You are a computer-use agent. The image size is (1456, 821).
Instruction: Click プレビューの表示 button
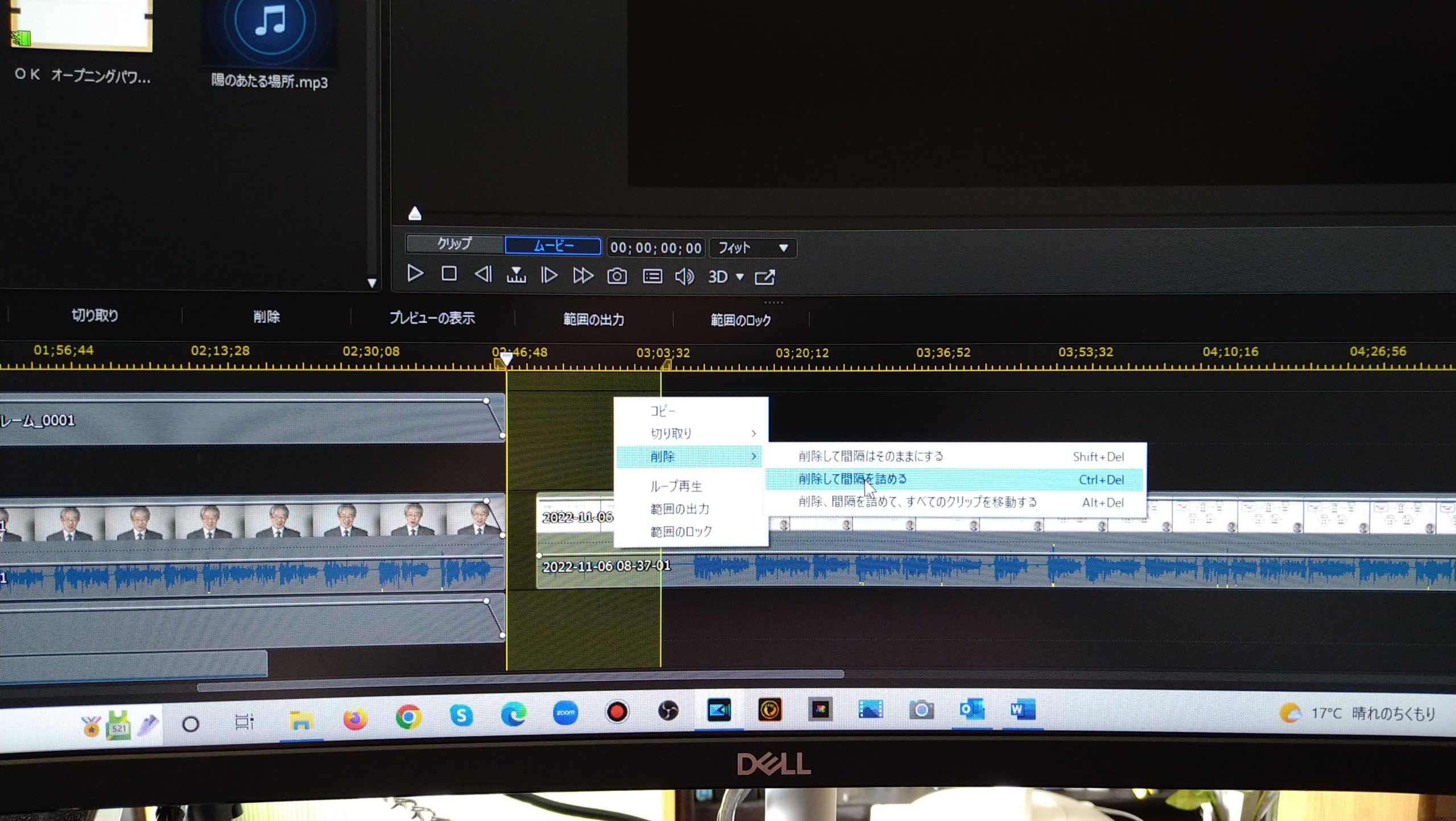point(432,318)
